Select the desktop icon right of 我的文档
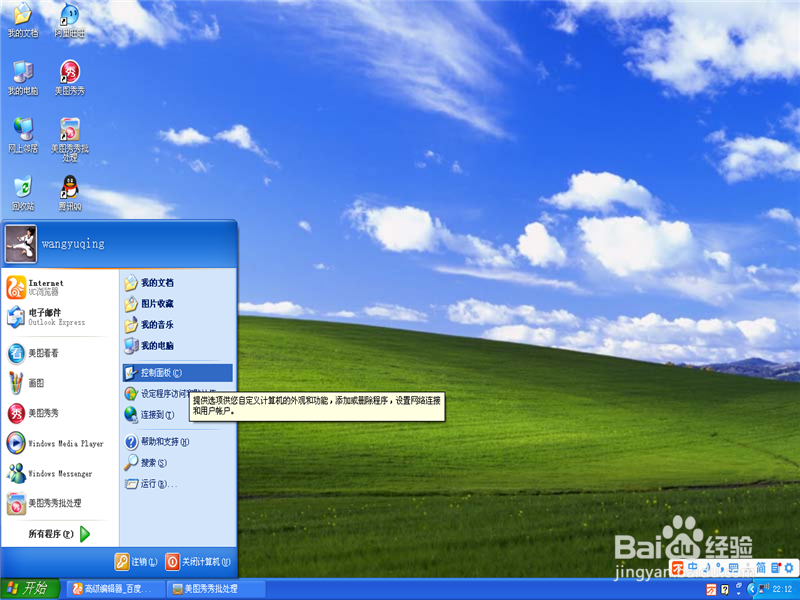The height and width of the screenshot is (600, 800). pyautogui.click(x=70, y=20)
